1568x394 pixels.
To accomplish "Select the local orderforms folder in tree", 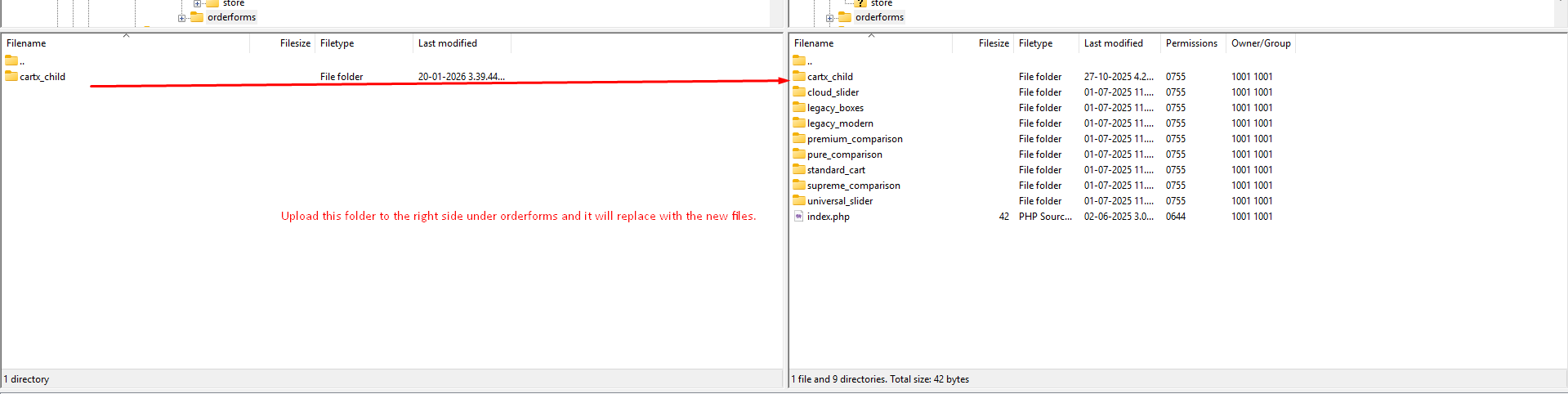I will (231, 17).
